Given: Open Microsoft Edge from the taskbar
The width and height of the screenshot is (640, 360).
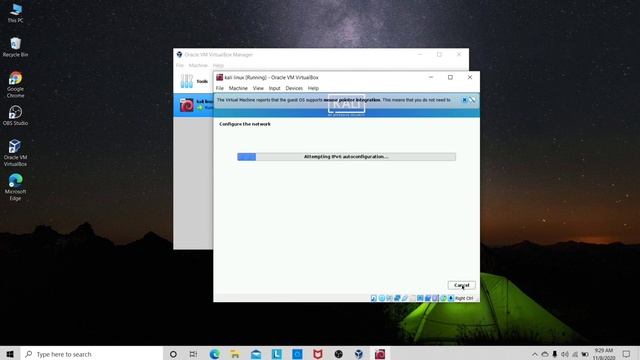Looking at the screenshot, I should coord(215,354).
